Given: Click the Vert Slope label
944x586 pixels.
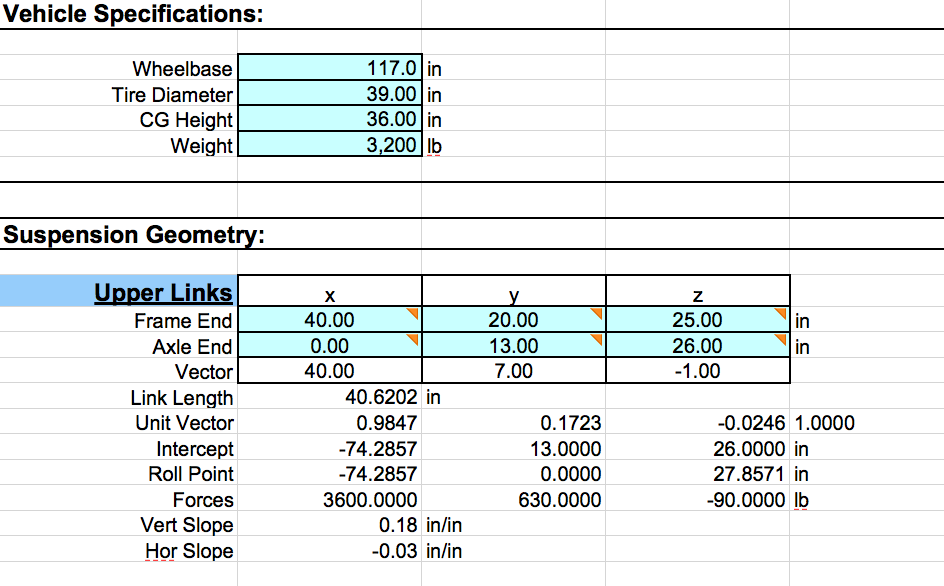Looking at the screenshot, I should 187,525.
